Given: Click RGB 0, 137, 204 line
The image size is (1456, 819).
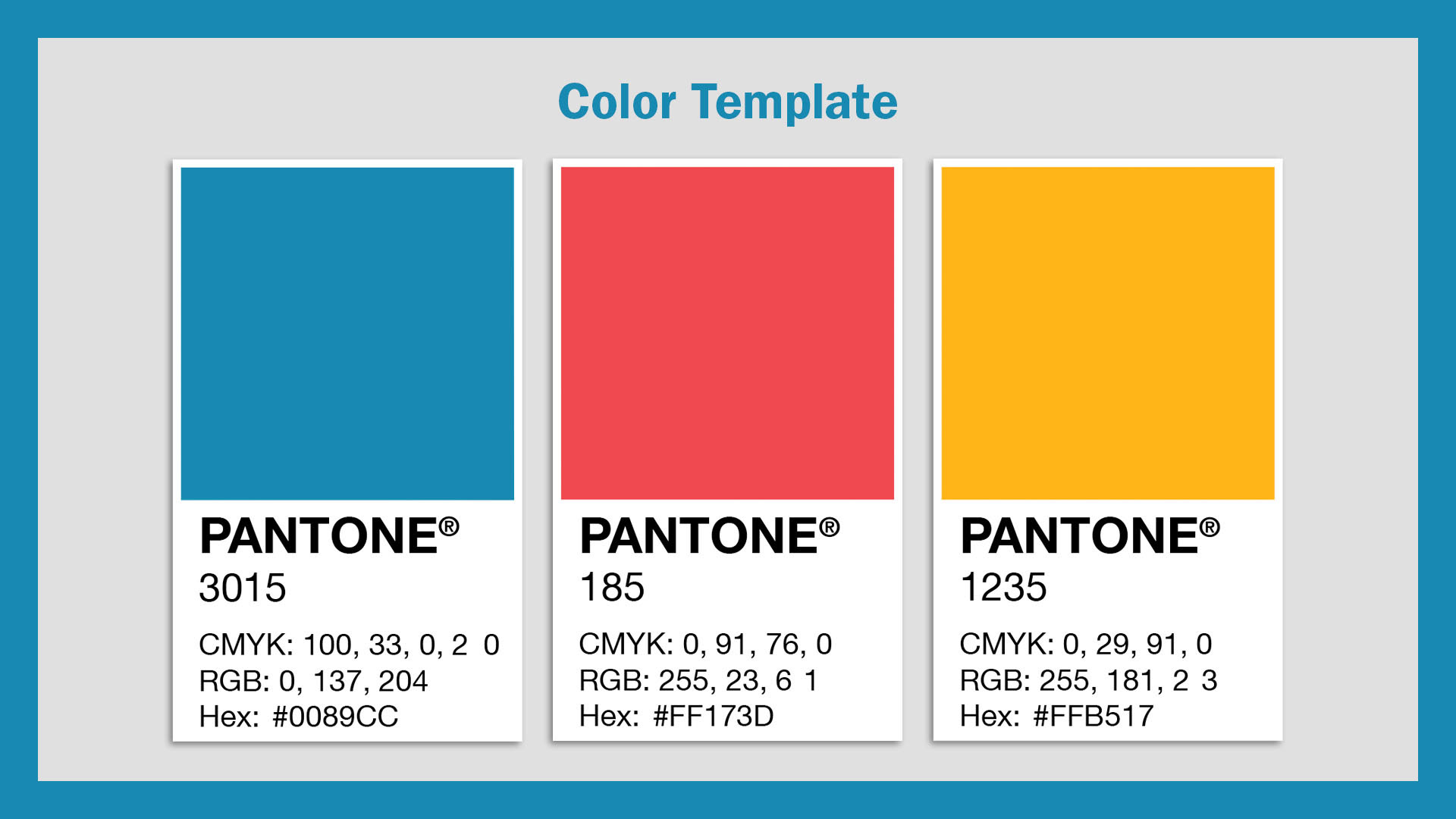Looking at the screenshot, I should [x=313, y=681].
